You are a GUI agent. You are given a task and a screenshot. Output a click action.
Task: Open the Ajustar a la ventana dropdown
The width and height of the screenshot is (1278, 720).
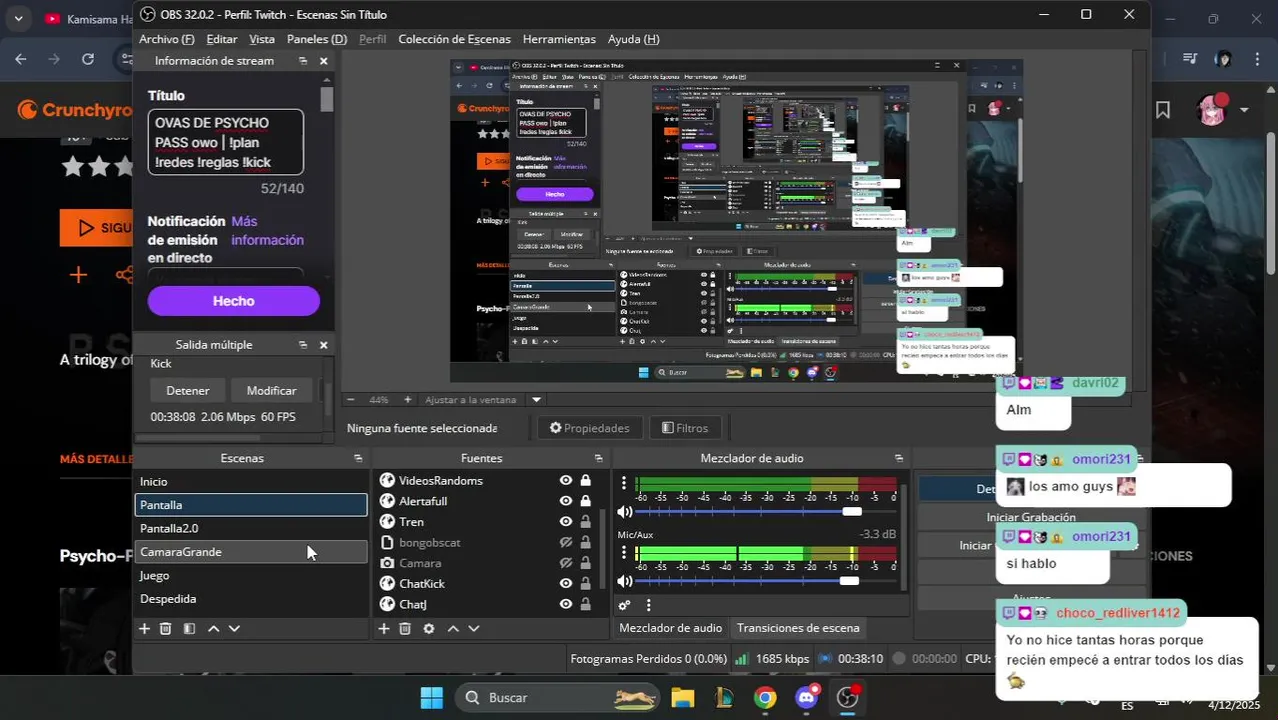tap(537, 399)
